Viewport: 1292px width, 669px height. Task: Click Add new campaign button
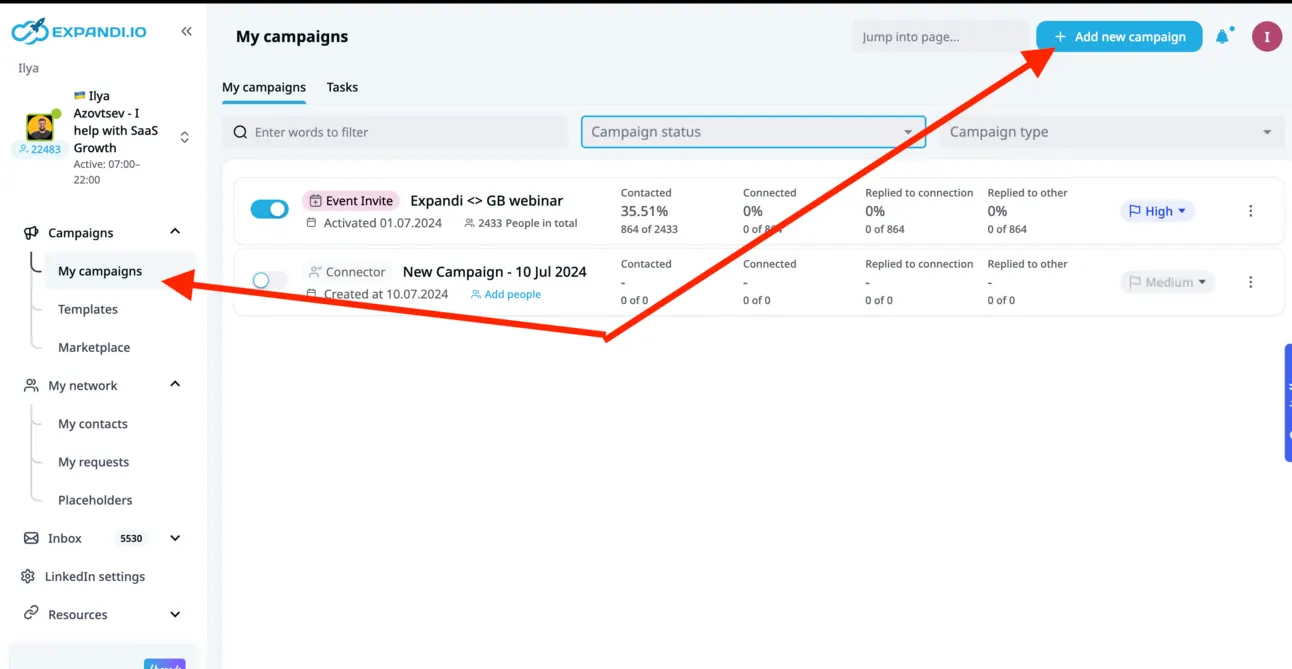(1119, 37)
